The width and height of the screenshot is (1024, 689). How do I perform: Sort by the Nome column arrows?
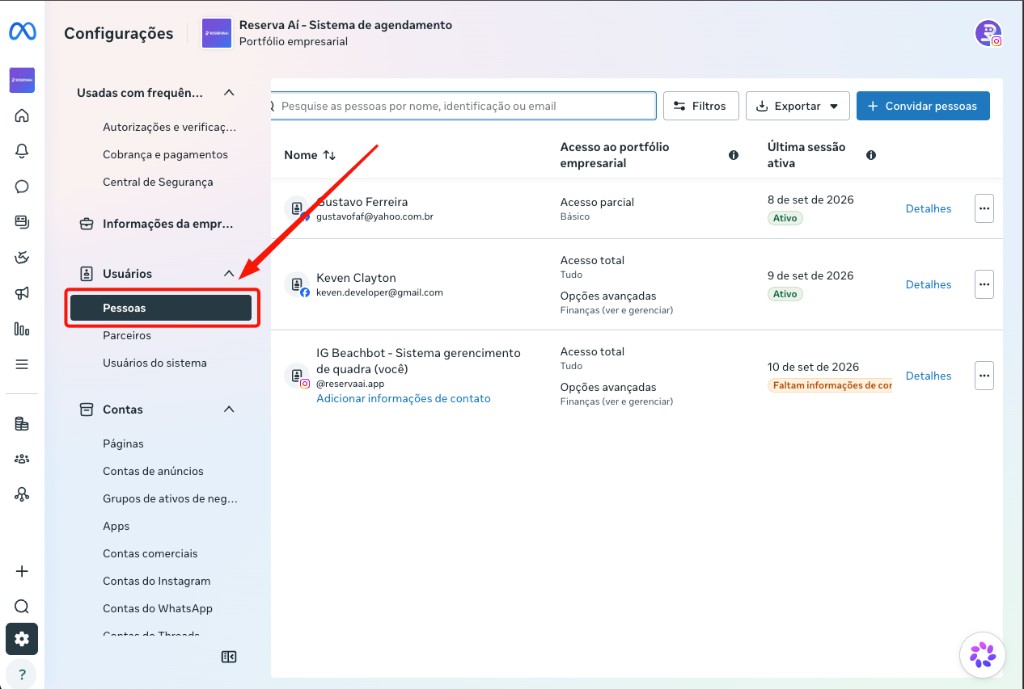[x=329, y=155]
